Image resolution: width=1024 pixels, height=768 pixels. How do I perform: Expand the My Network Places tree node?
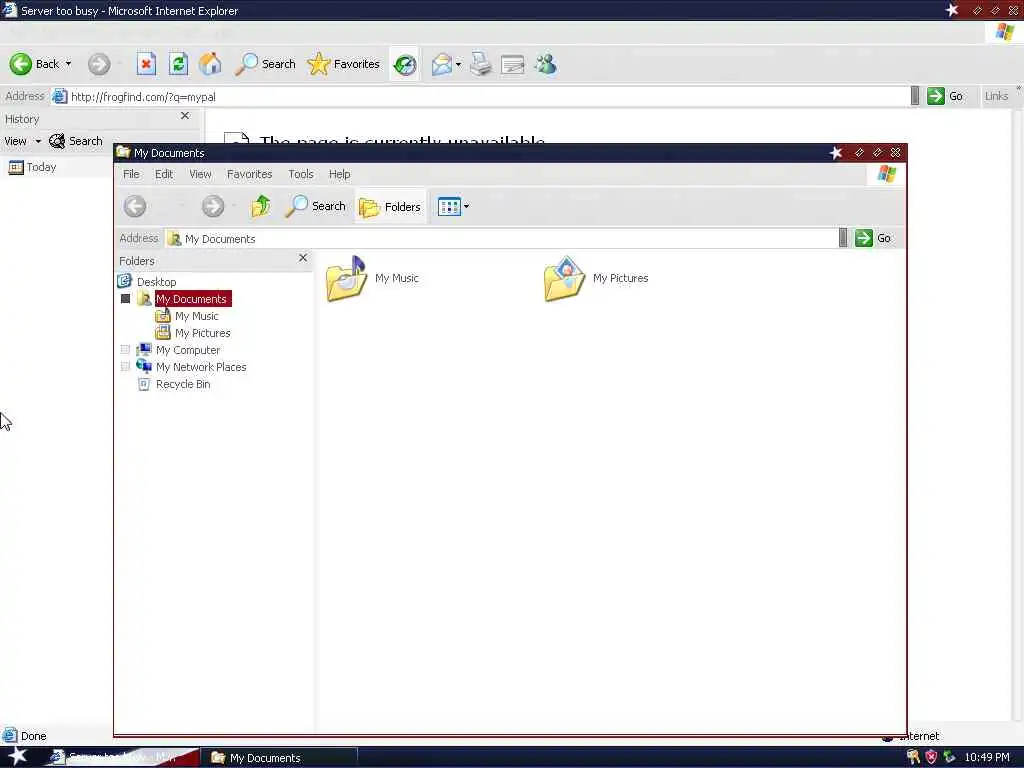click(125, 366)
